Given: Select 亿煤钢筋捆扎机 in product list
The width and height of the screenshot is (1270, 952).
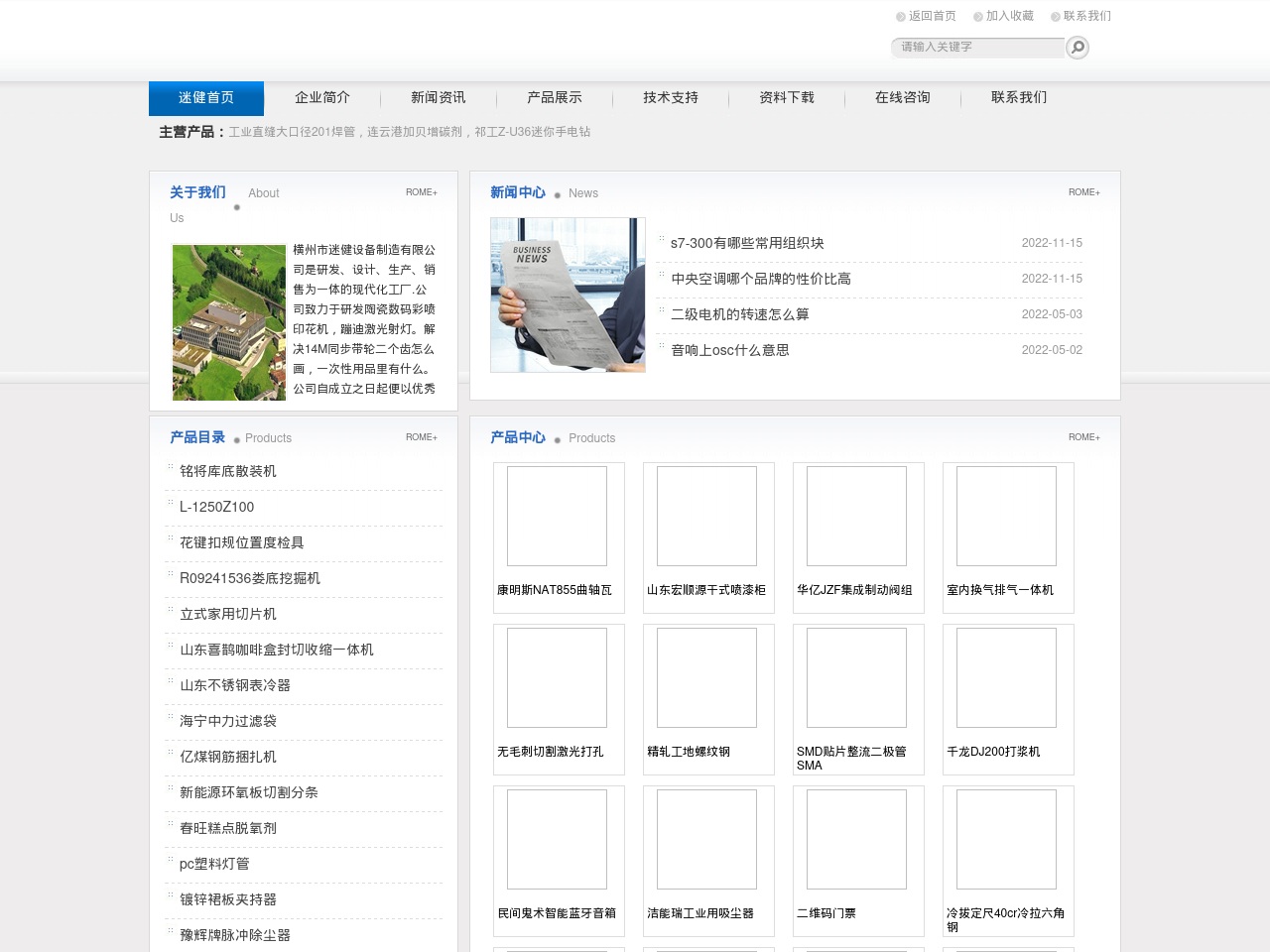Looking at the screenshot, I should pyautogui.click(x=228, y=758).
